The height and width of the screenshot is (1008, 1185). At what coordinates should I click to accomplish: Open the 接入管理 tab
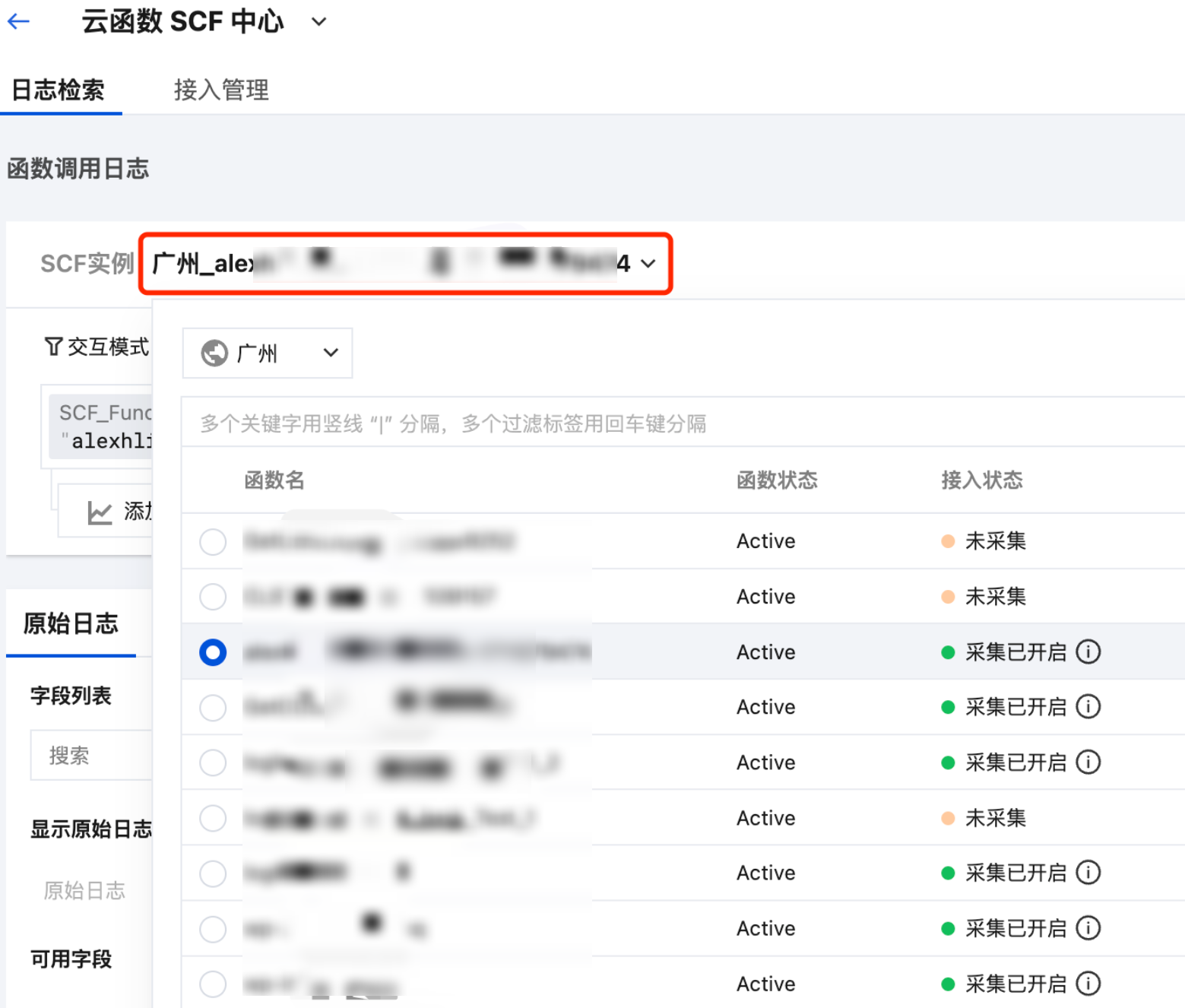click(221, 90)
